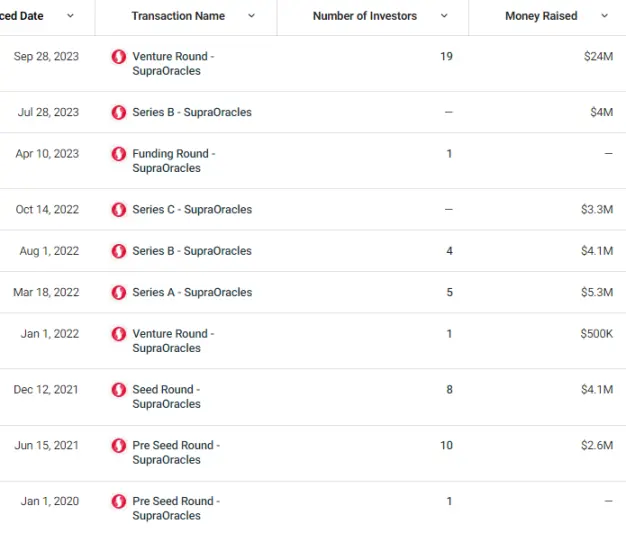
Task: Expand the Transaction Name column menu chevron
Action: click(x=251, y=16)
